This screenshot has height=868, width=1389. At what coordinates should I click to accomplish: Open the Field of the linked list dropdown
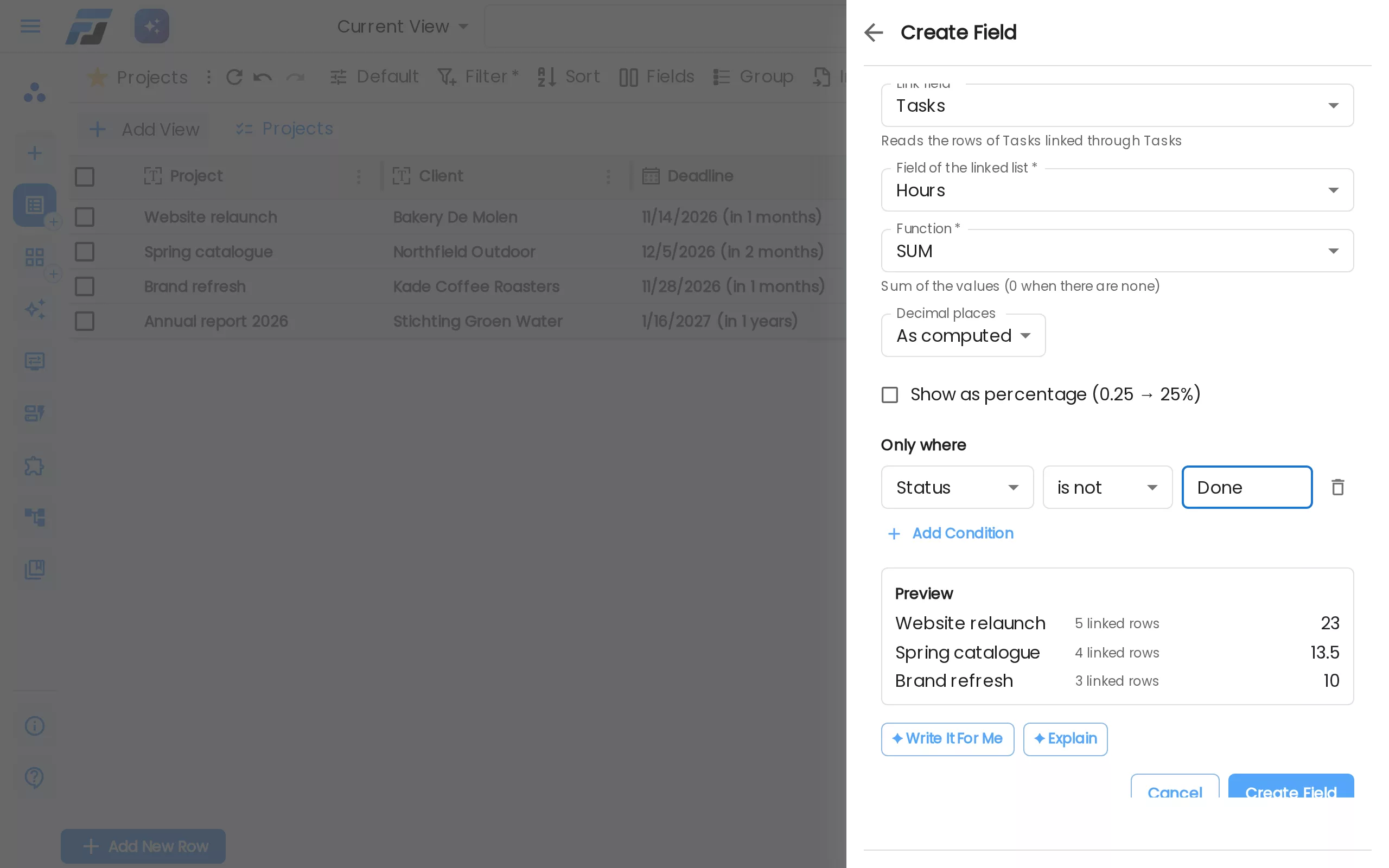click(1117, 190)
